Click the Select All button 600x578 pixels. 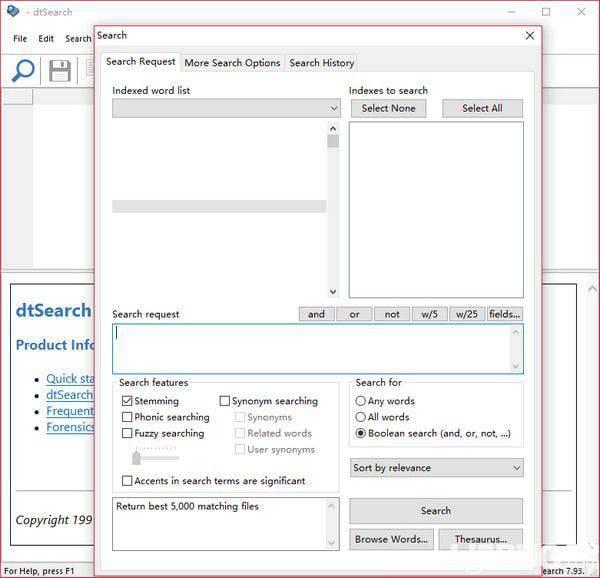pyautogui.click(x=482, y=108)
